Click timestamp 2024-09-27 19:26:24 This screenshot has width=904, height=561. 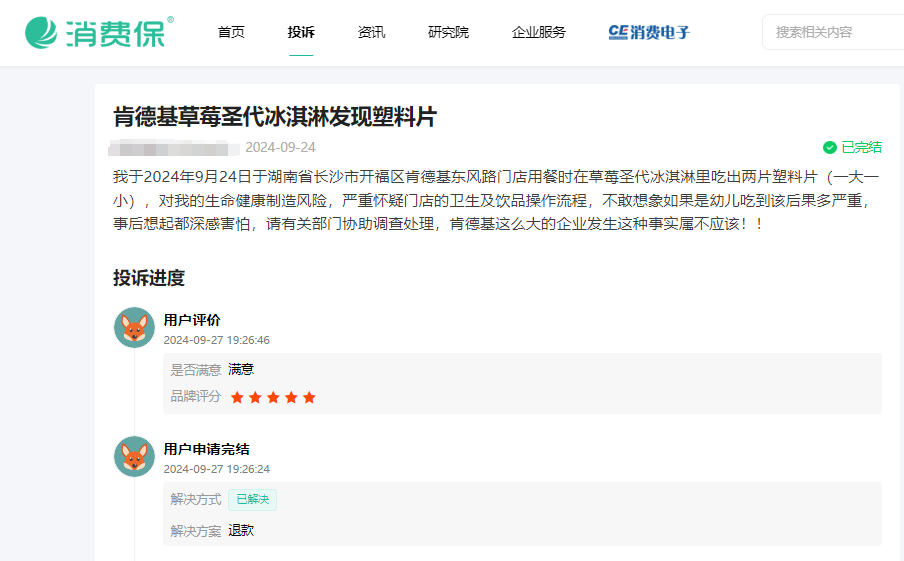[217, 469]
